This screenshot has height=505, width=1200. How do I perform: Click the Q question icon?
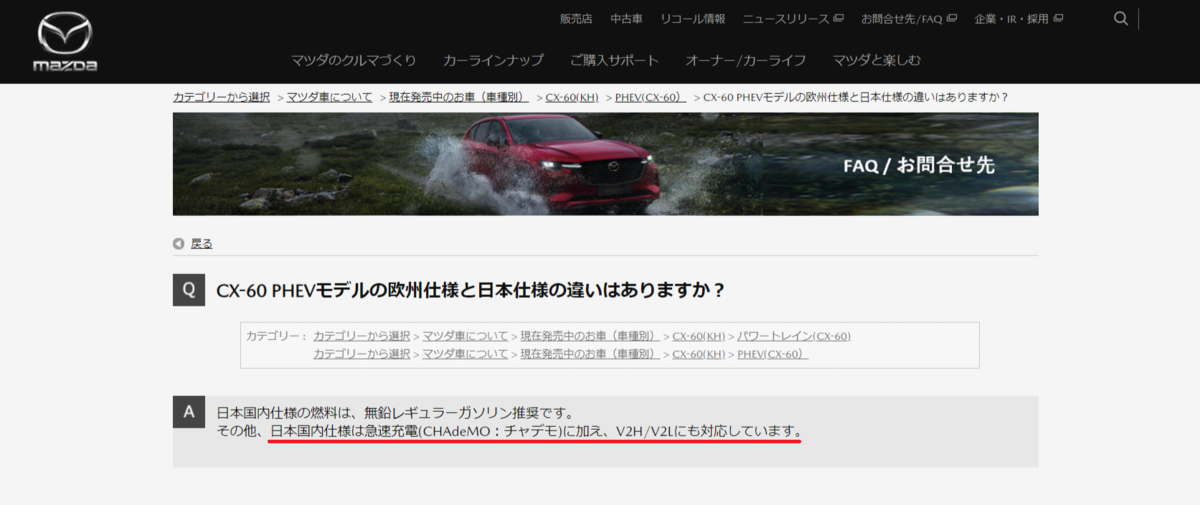coord(189,290)
